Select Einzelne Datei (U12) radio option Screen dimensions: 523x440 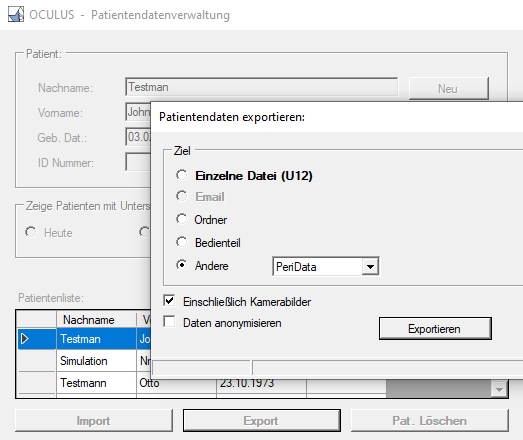pos(182,175)
